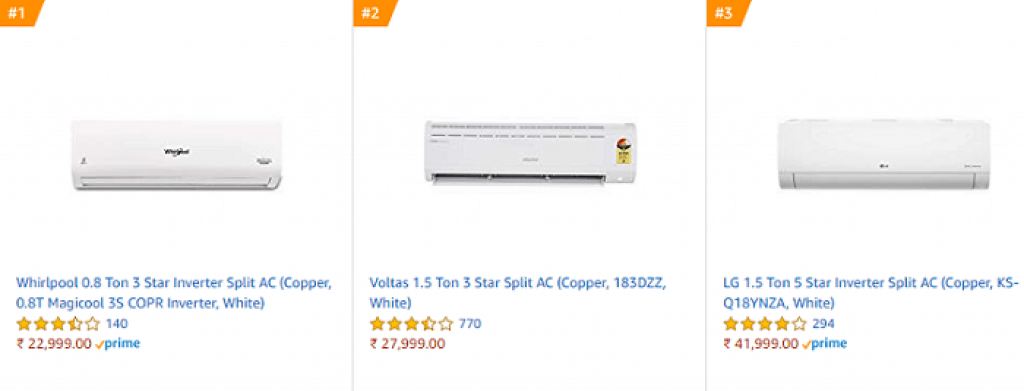Click the prime badge beside ₹41,999.00

(825, 344)
